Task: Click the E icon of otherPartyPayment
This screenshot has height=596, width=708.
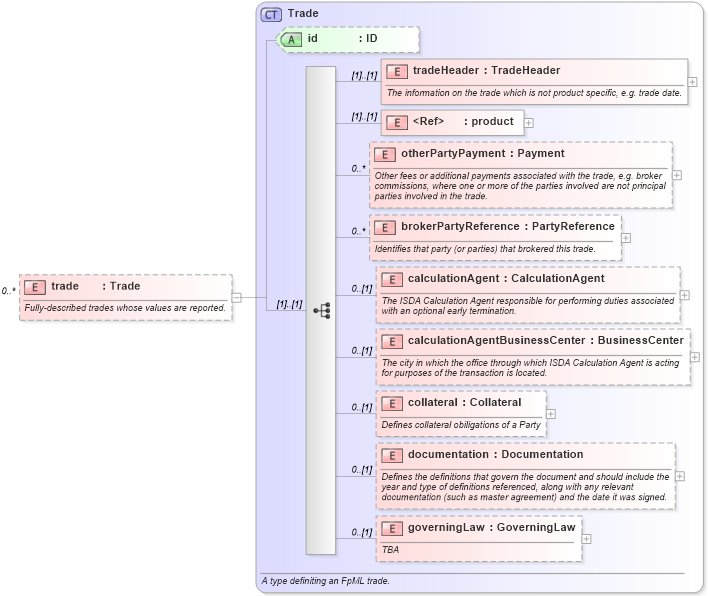Action: [x=385, y=154]
